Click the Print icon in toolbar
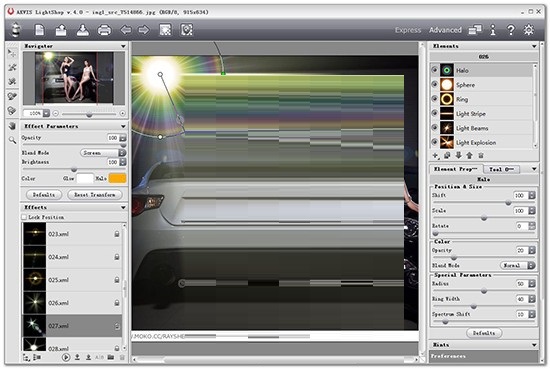 [x=104, y=30]
